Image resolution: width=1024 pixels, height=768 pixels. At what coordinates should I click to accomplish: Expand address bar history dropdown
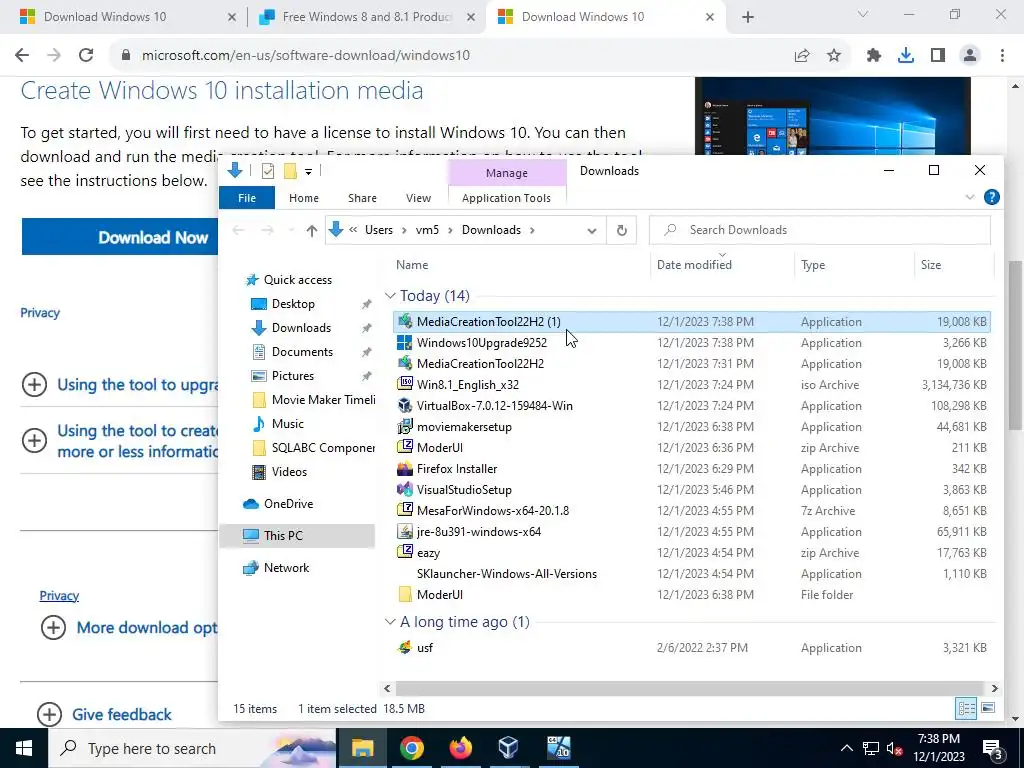[x=592, y=231]
